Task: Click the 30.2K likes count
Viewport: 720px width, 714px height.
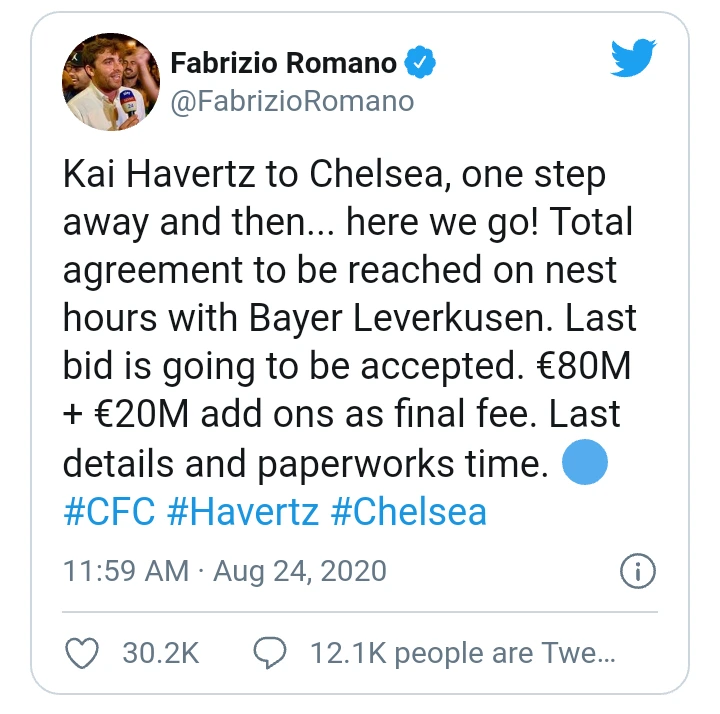Action: [x=161, y=654]
